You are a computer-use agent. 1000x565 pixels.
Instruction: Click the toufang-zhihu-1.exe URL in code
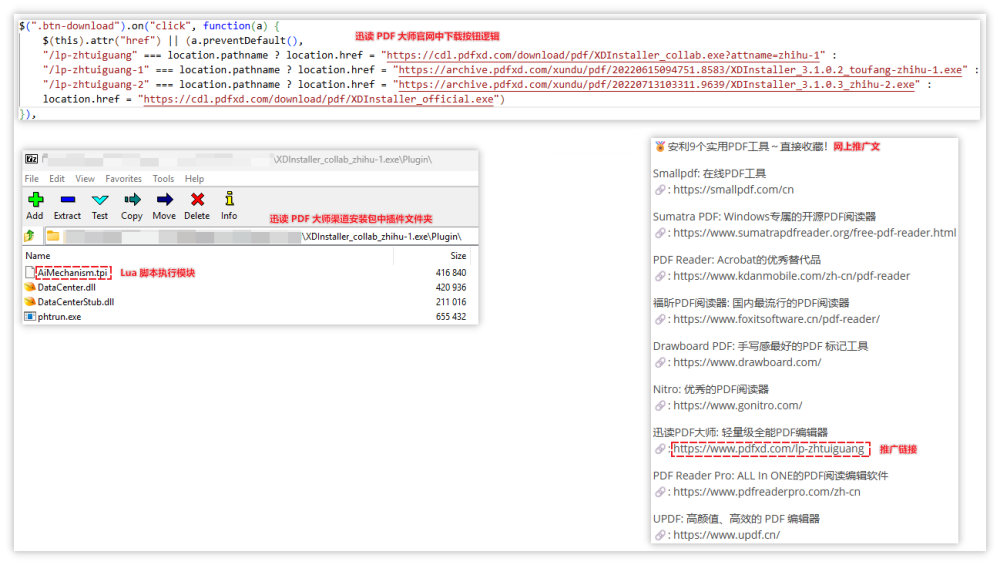(x=680, y=70)
